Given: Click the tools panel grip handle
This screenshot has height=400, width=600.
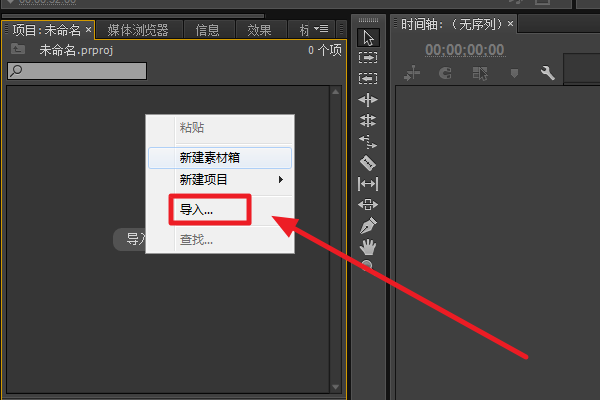Looking at the screenshot, I should click(368, 20).
